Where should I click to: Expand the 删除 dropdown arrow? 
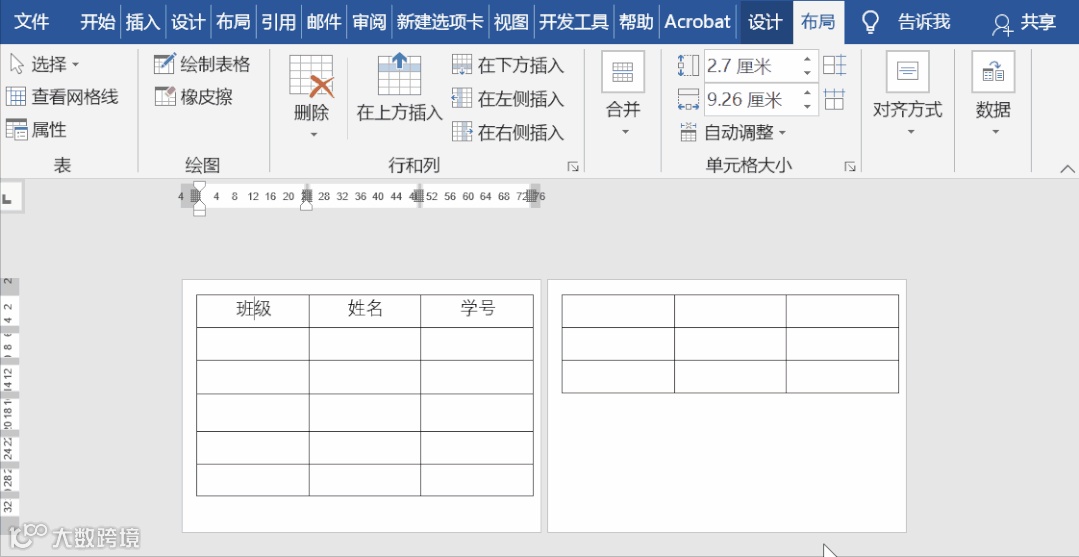(x=313, y=135)
